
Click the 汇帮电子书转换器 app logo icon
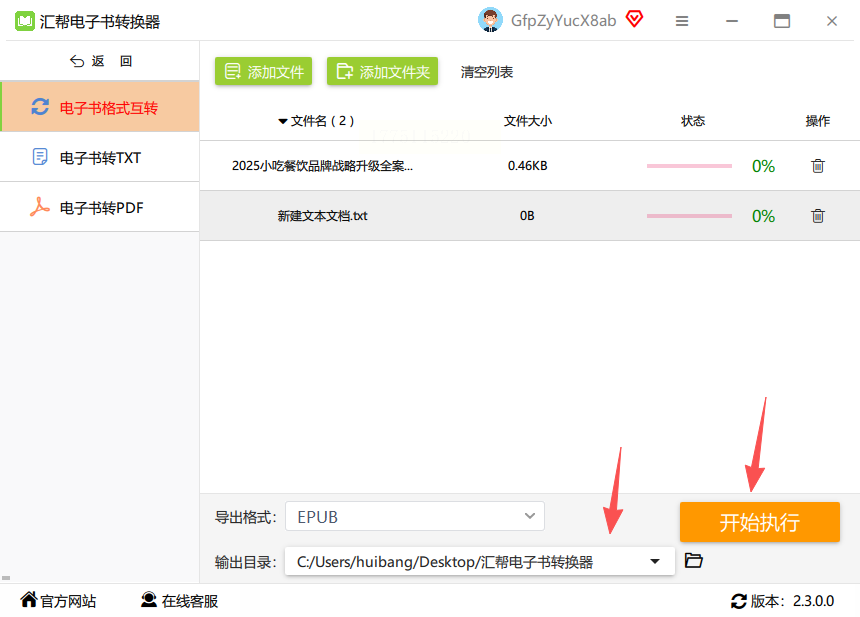(x=24, y=21)
